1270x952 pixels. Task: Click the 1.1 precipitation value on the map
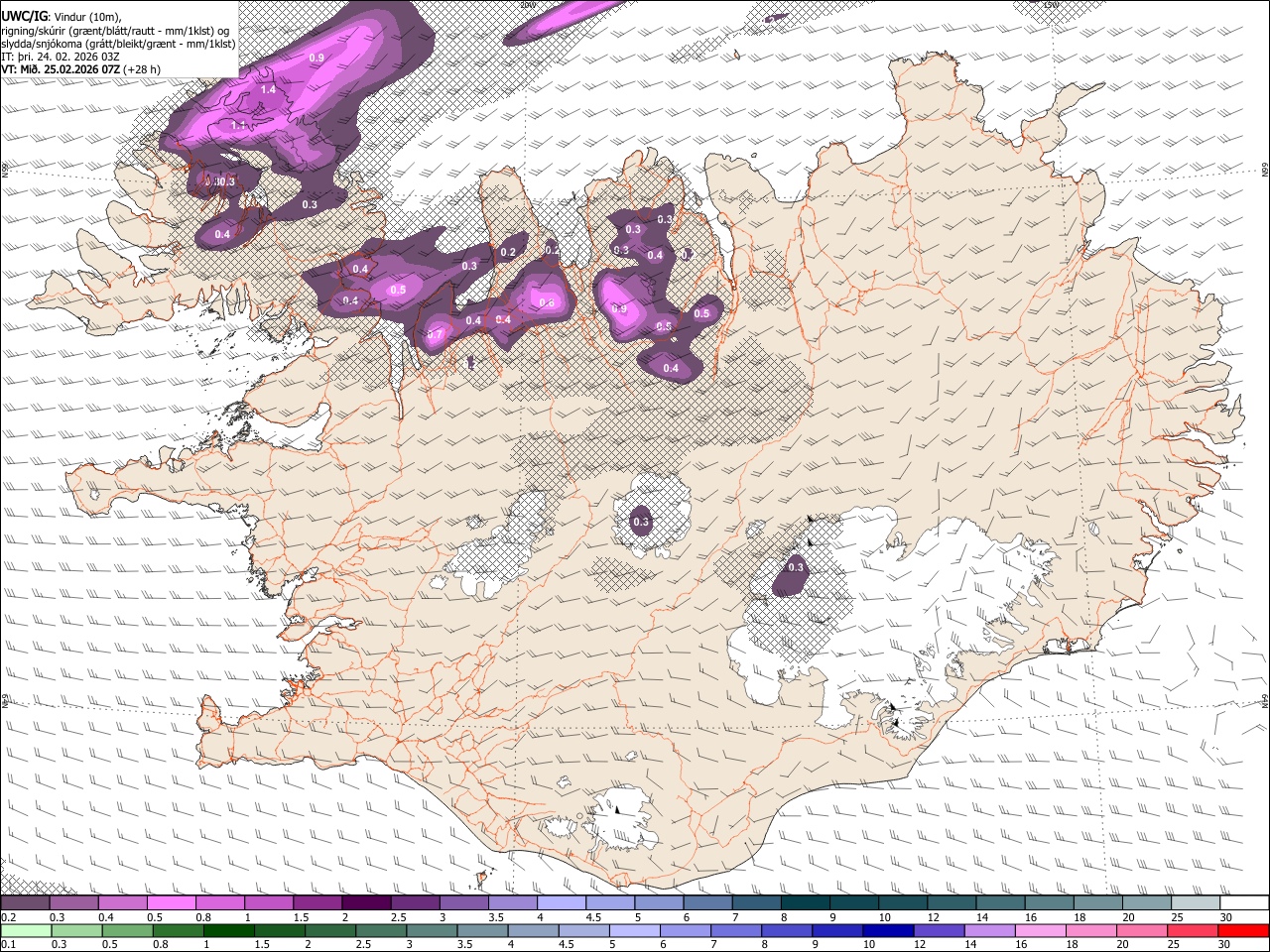pos(238,126)
